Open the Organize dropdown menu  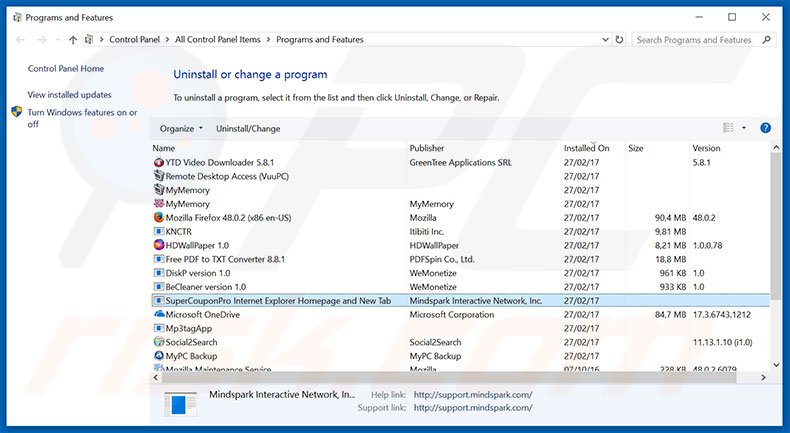tap(181, 129)
